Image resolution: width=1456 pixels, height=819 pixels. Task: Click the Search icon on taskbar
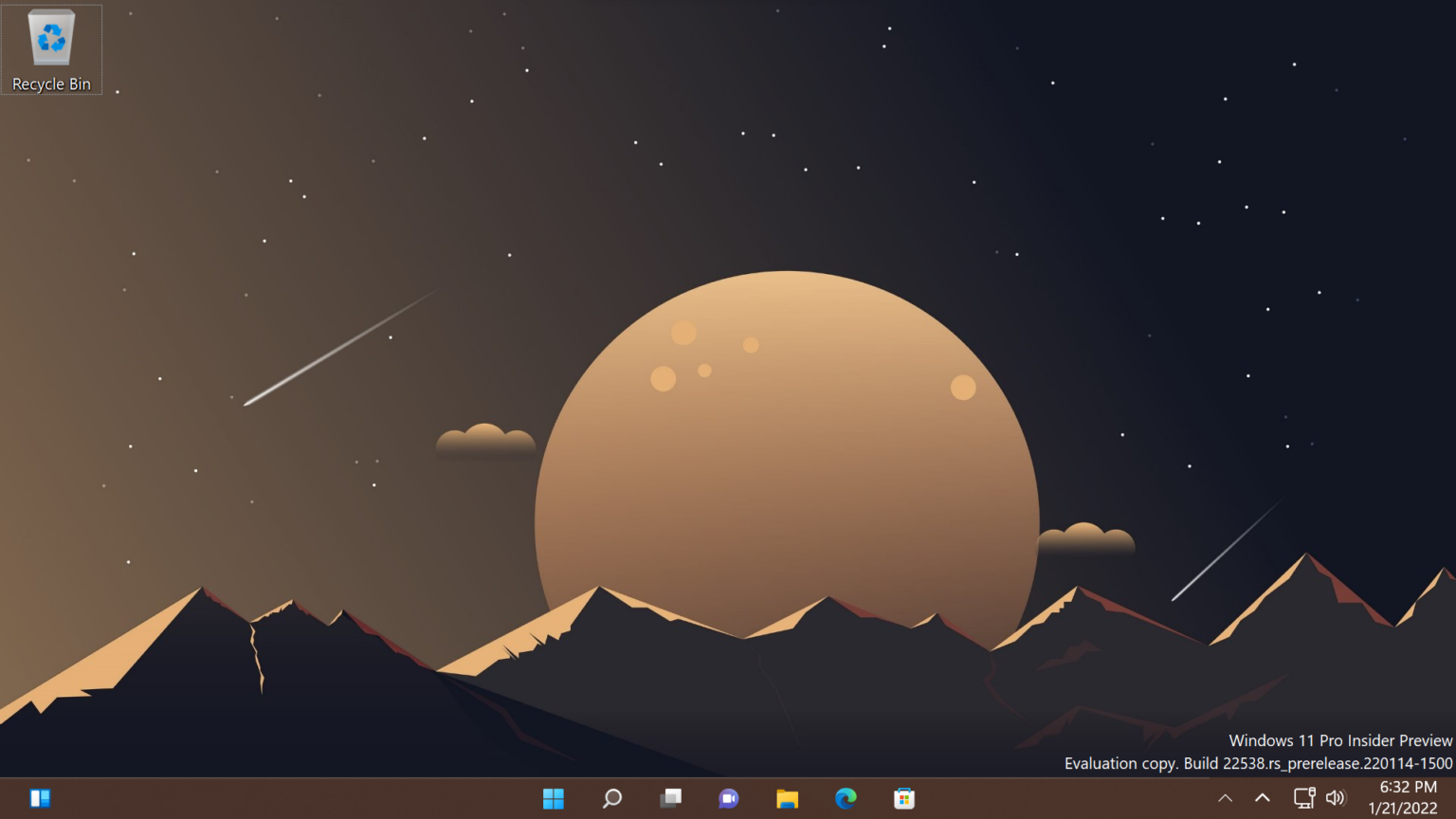[x=611, y=798]
